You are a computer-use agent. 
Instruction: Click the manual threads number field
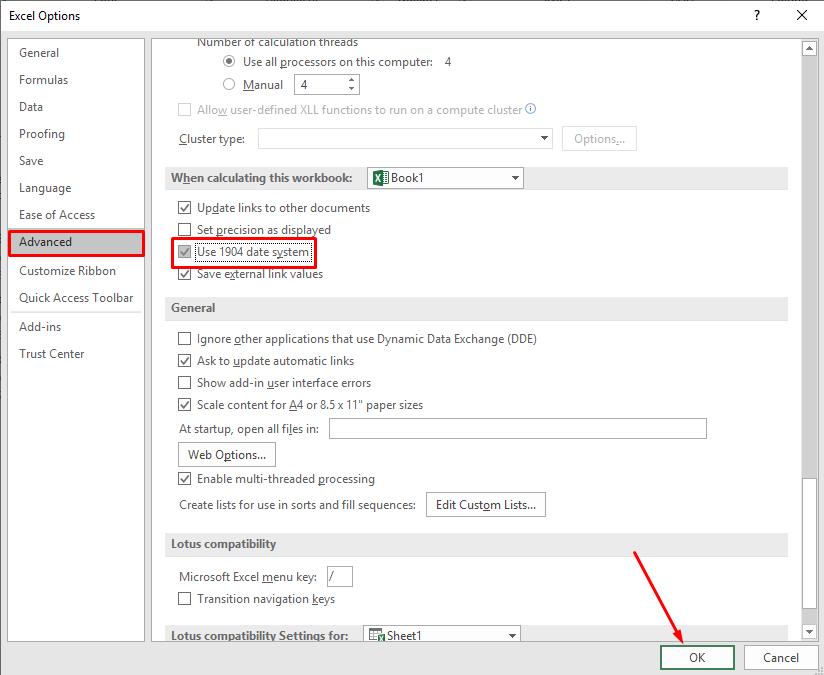tap(320, 84)
